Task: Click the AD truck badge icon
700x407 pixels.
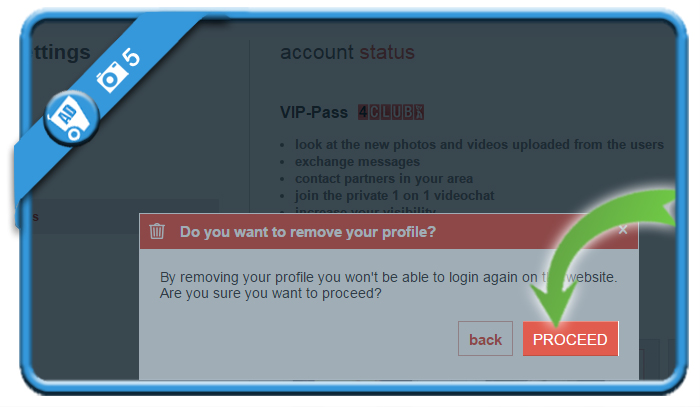Action: coord(71,118)
